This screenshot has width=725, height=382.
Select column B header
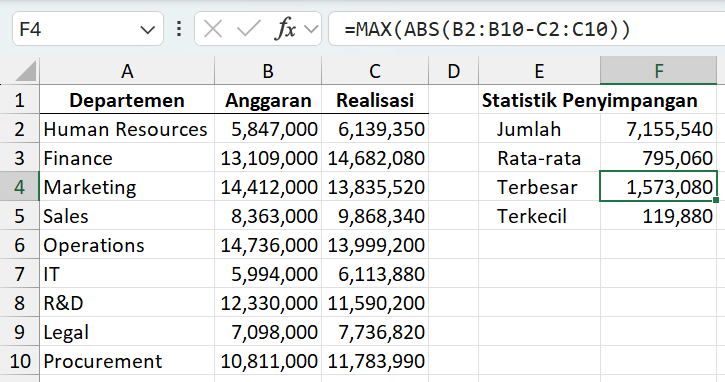point(268,71)
